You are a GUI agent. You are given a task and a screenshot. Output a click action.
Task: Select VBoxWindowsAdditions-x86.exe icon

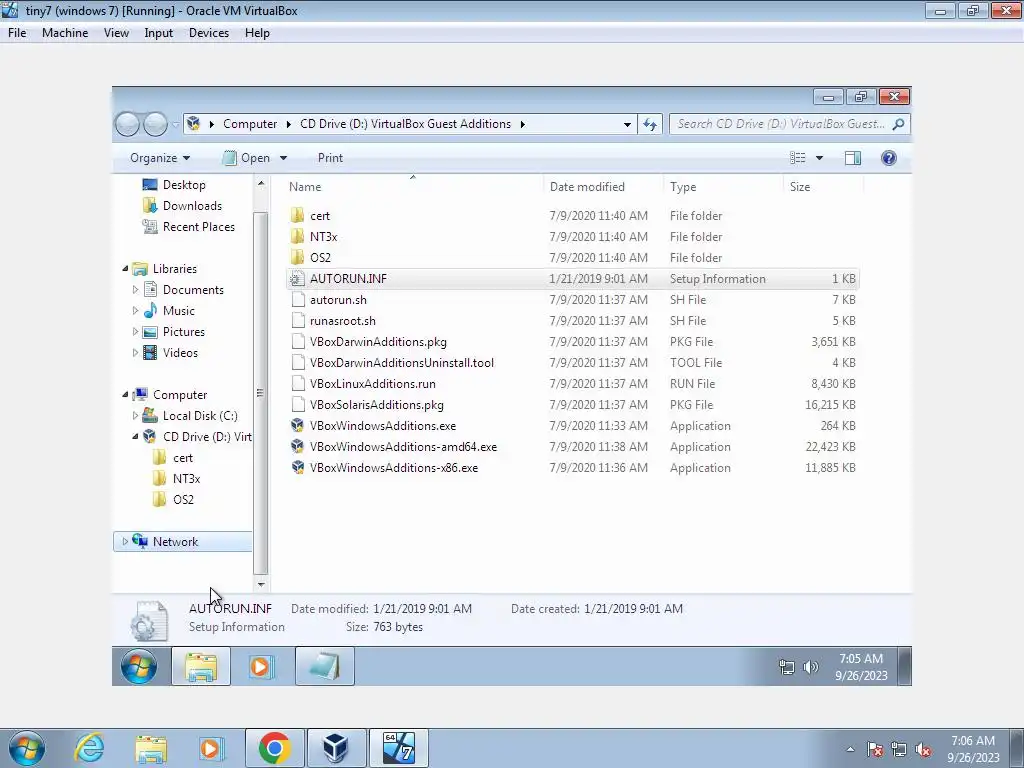[x=297, y=468]
